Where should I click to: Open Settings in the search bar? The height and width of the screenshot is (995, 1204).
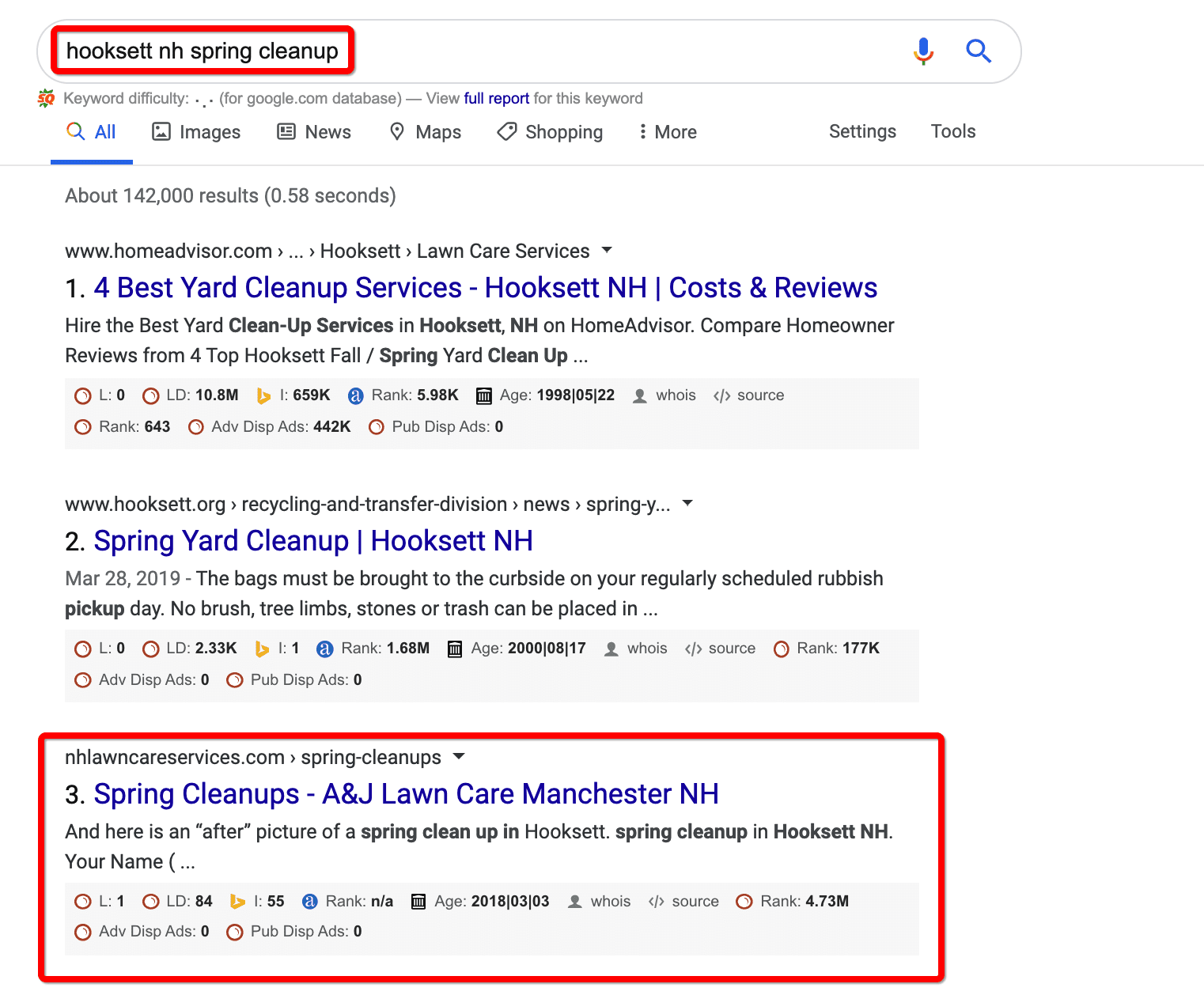click(x=862, y=131)
